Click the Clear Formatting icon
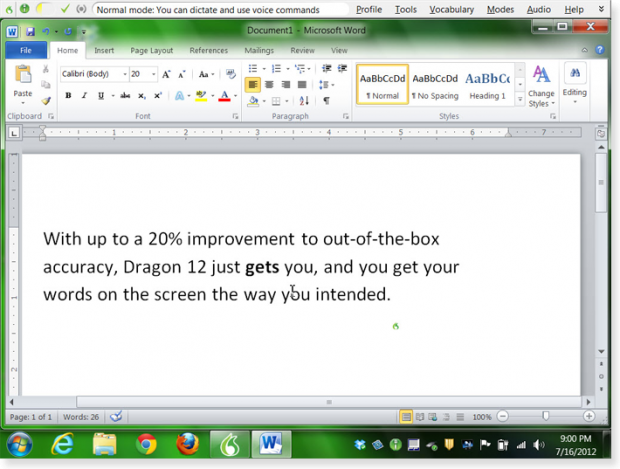Viewport: 620px width, 469px height. 231,74
